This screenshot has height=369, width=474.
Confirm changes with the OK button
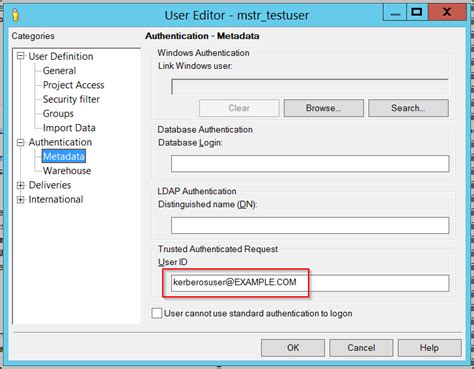point(293,348)
